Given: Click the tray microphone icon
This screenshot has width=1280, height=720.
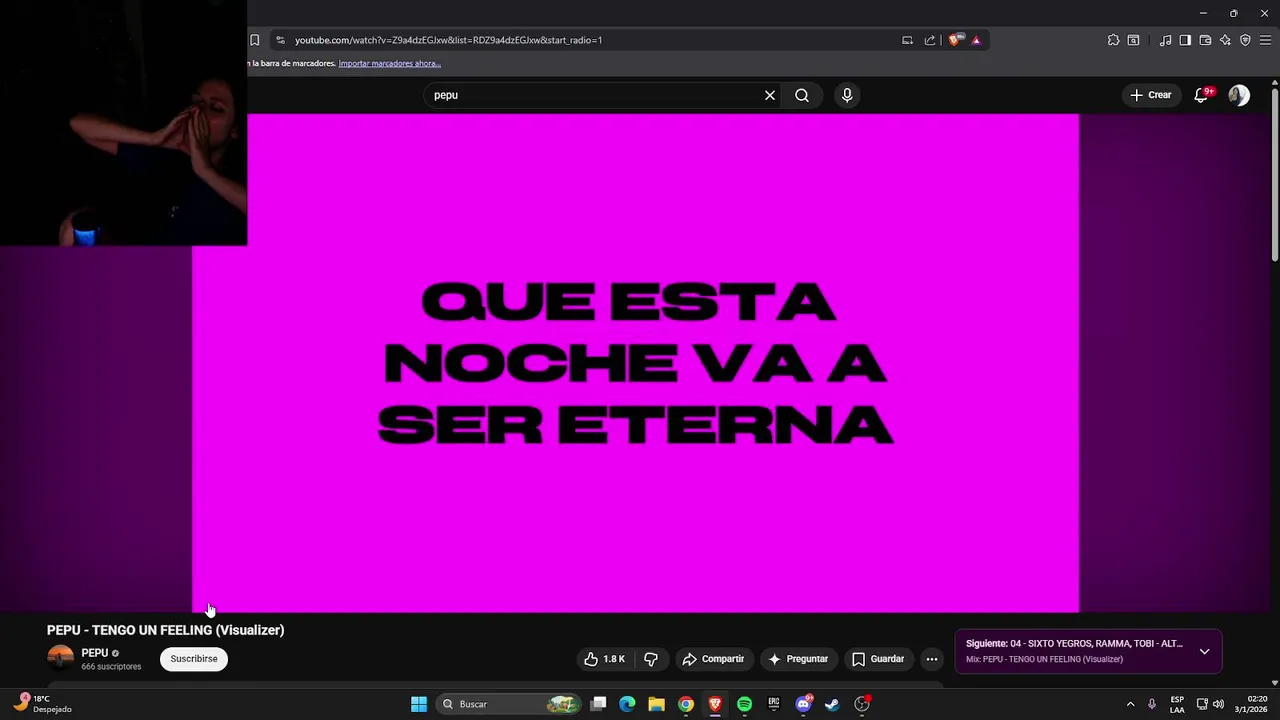Looking at the screenshot, I should pos(1152,704).
